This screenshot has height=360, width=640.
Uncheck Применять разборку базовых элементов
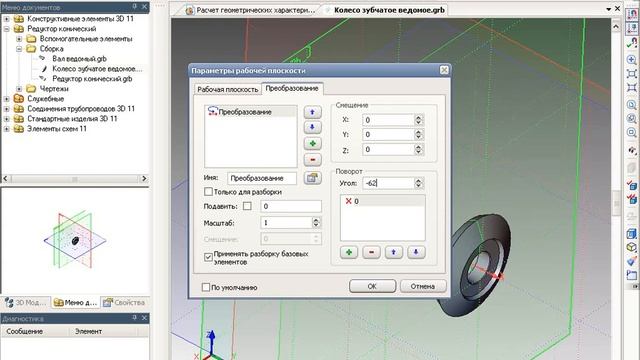click(208, 257)
